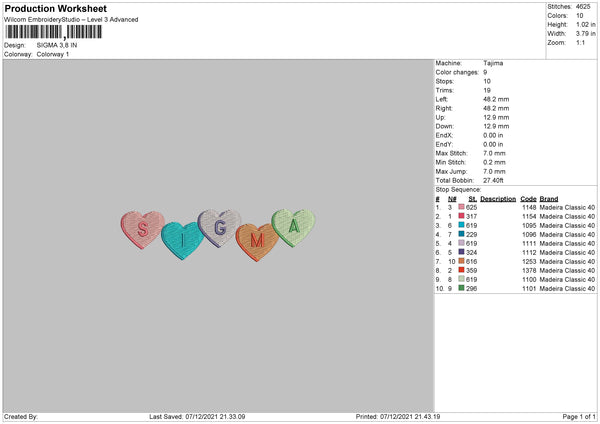The height and width of the screenshot is (424, 600).
Task: Click the green heart with letter A
Action: point(293,227)
